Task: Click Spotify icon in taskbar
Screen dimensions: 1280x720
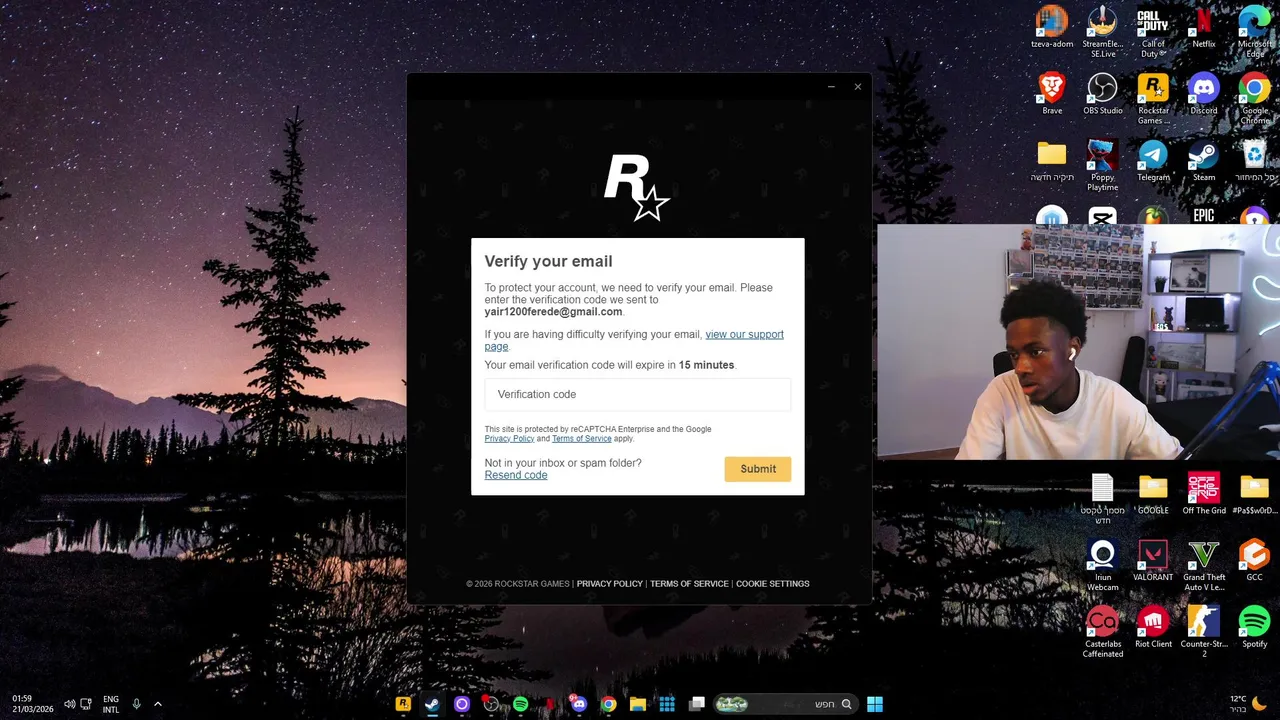Action: coord(520,704)
